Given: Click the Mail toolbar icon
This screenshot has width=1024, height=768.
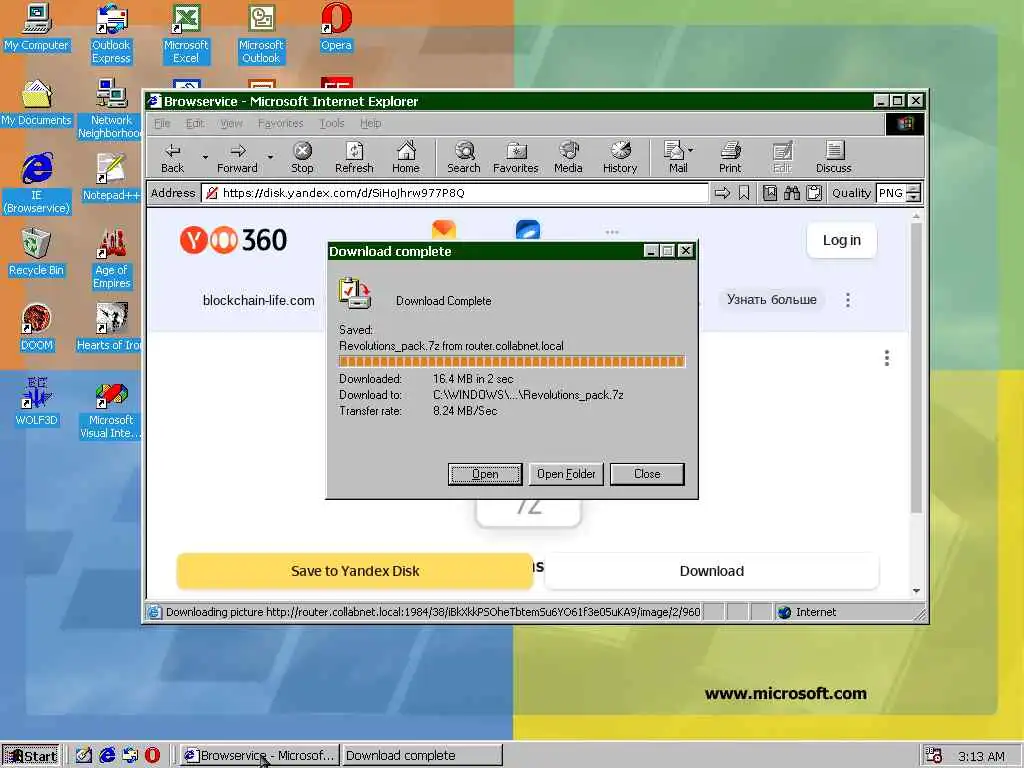Looking at the screenshot, I should pyautogui.click(x=675, y=157).
